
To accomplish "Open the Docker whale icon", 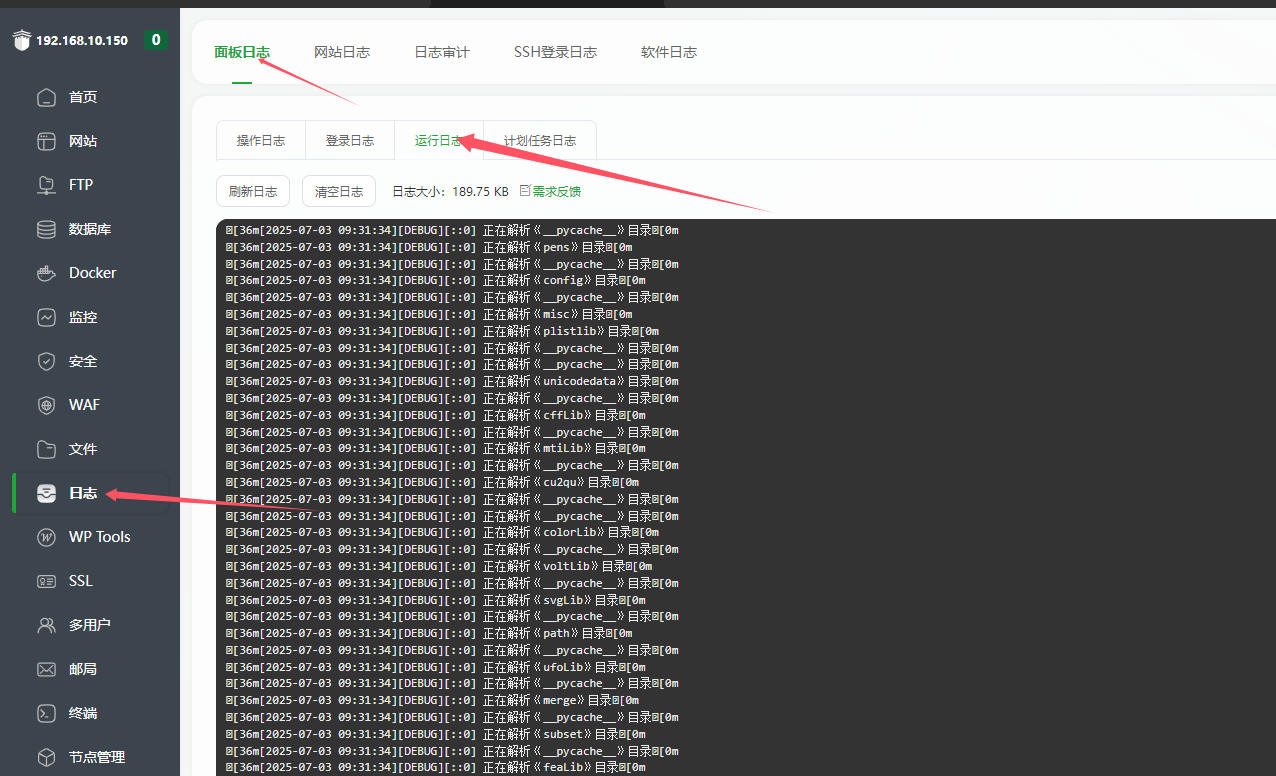I will tap(46, 273).
